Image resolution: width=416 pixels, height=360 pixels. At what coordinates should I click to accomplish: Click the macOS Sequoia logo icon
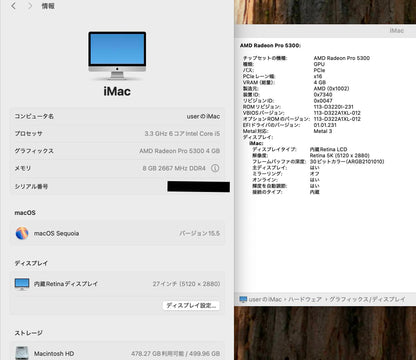click(22, 233)
